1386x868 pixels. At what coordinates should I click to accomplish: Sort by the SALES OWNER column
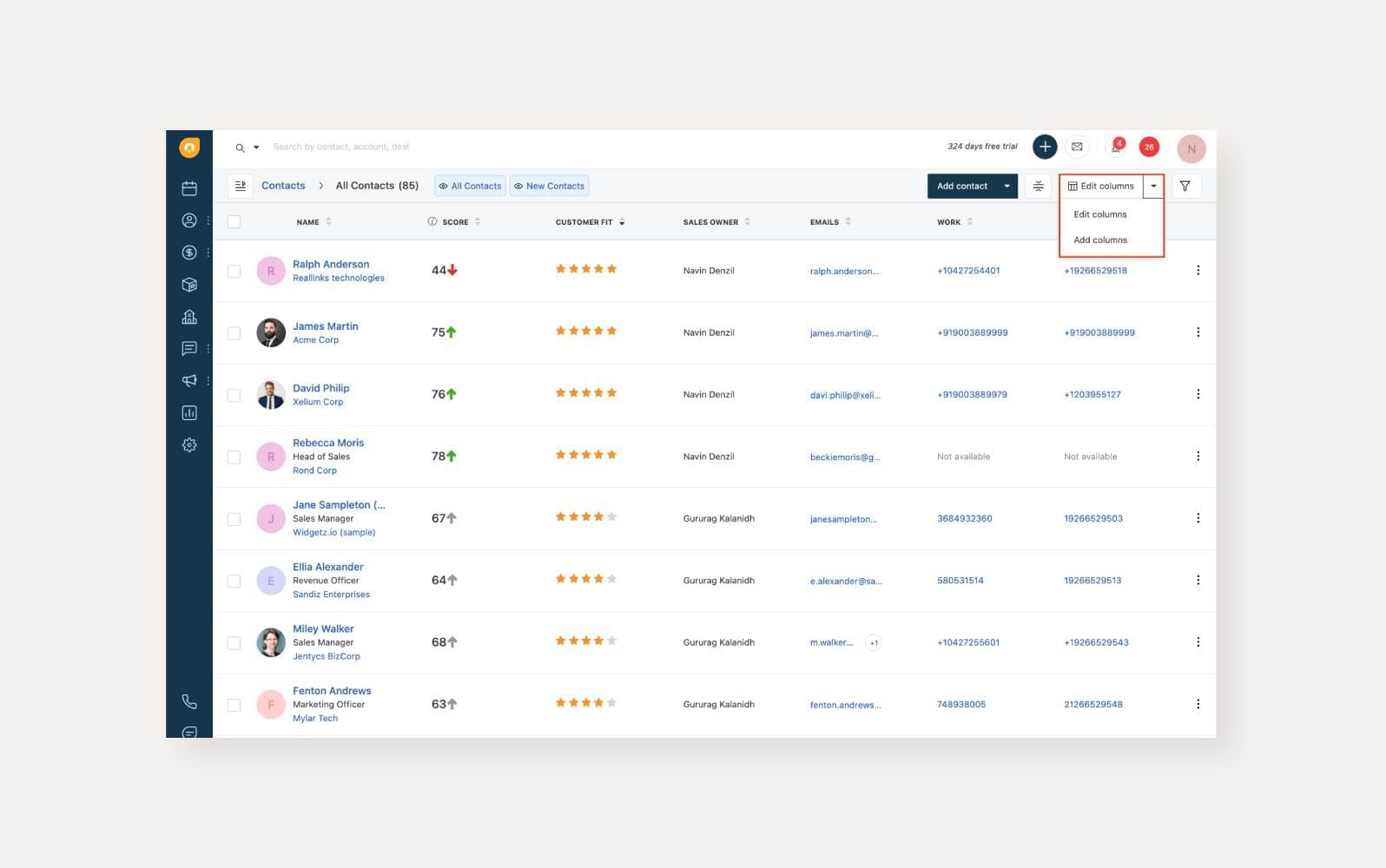748,222
